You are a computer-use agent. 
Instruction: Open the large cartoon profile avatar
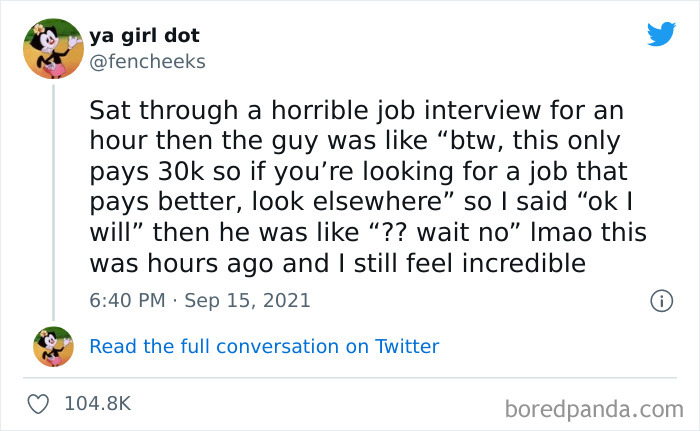[53, 49]
